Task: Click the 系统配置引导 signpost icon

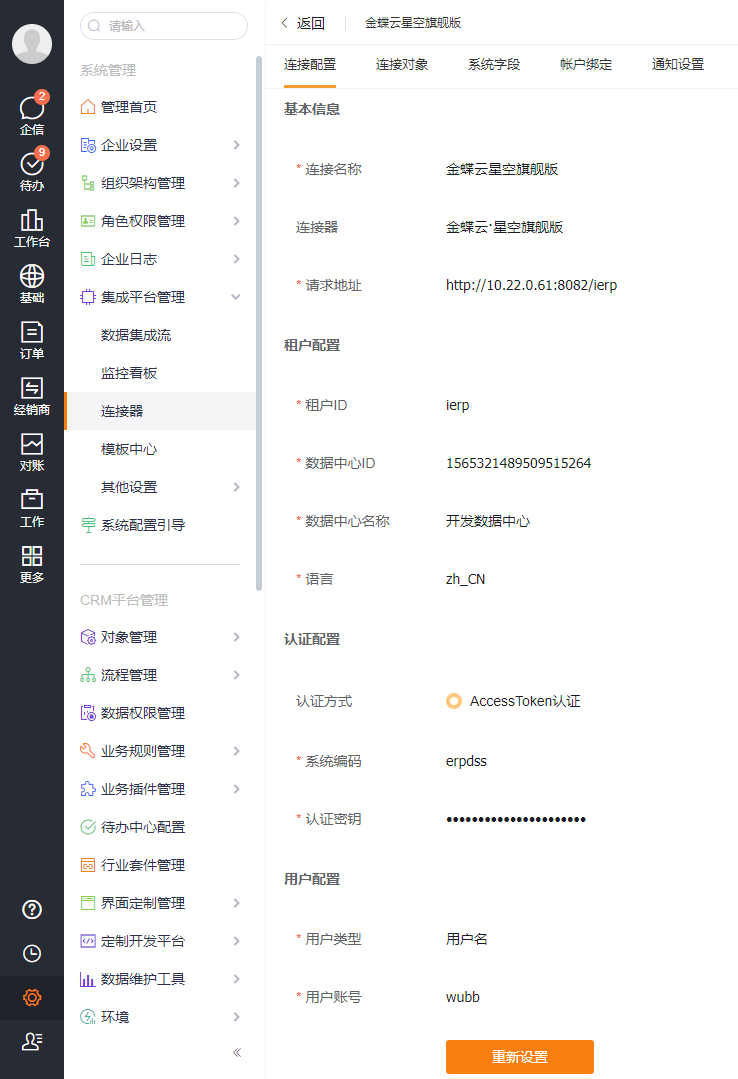Action: pos(87,525)
